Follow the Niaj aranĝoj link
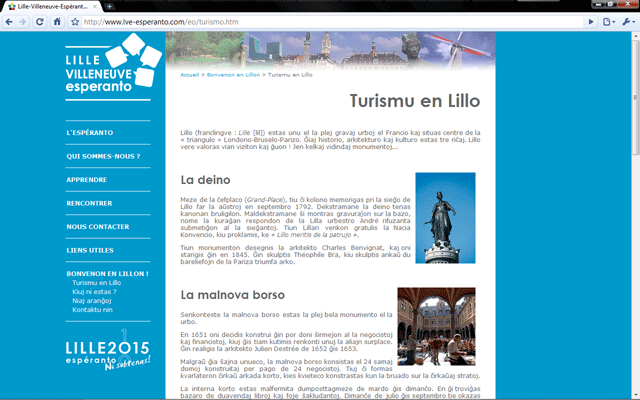The height and width of the screenshot is (400, 640). pos(92,301)
